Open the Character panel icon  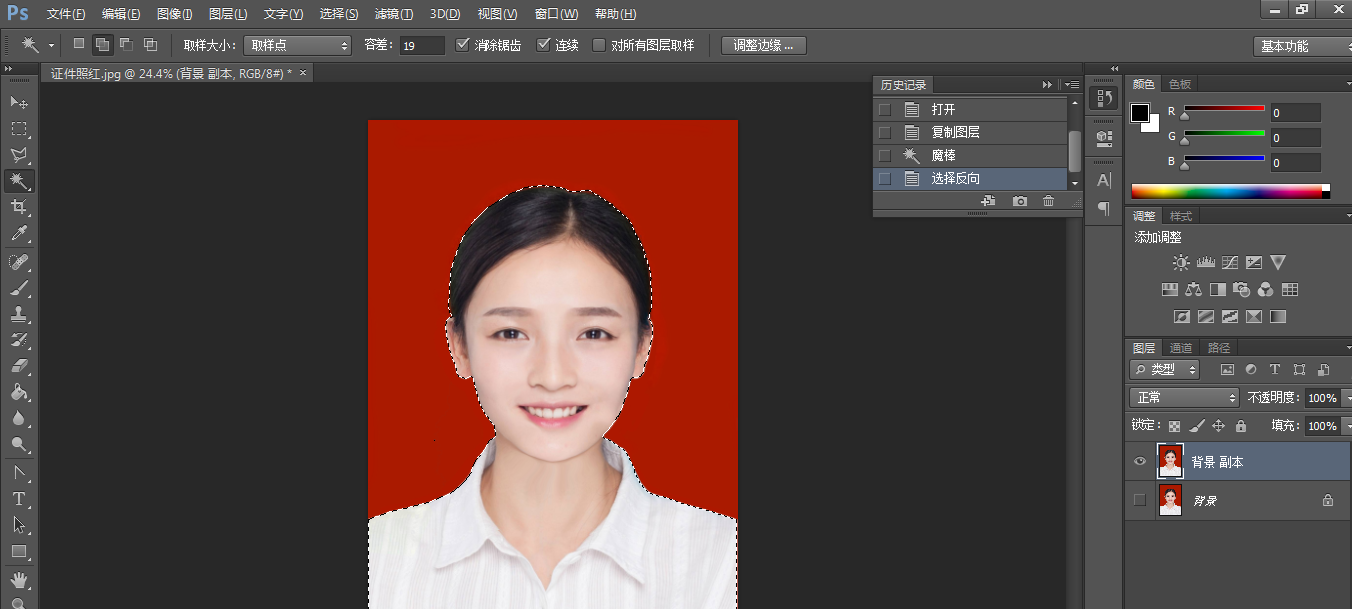pos(1104,180)
